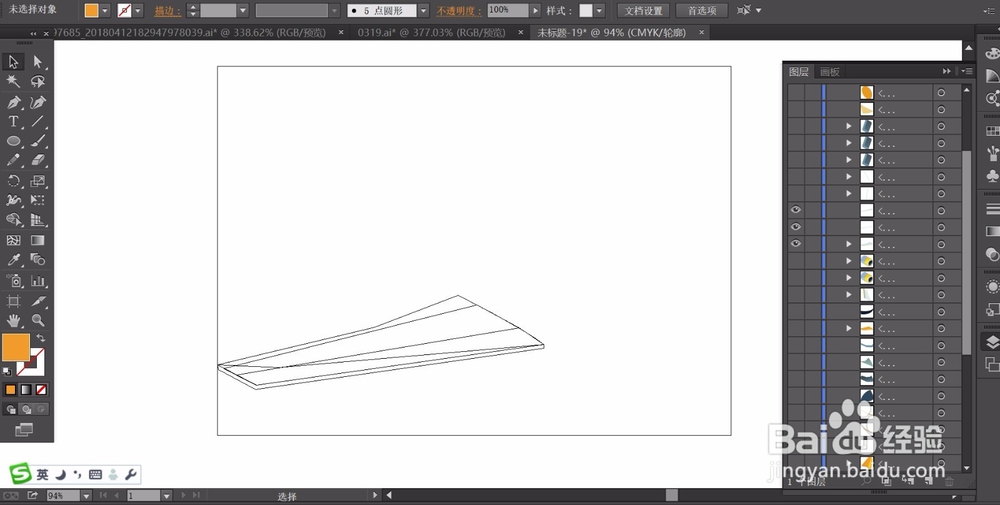Select the Eyedropper tool
This screenshot has width=1000, height=505.
13,260
